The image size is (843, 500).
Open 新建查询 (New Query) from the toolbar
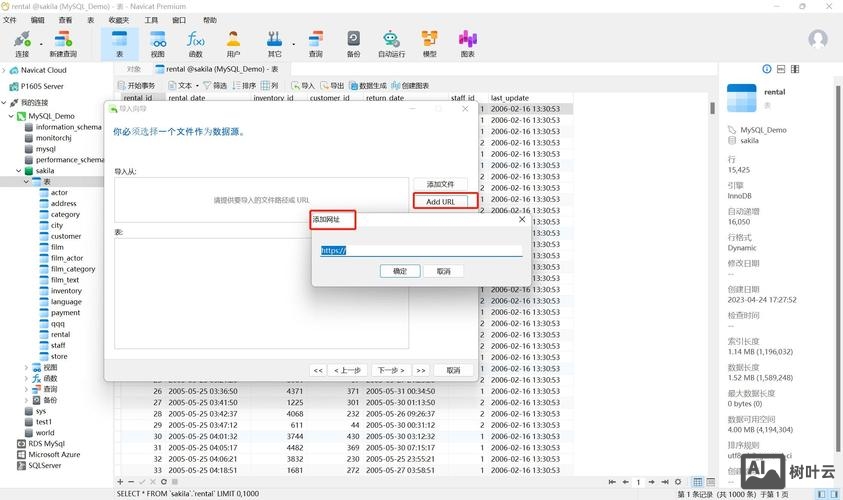point(63,42)
